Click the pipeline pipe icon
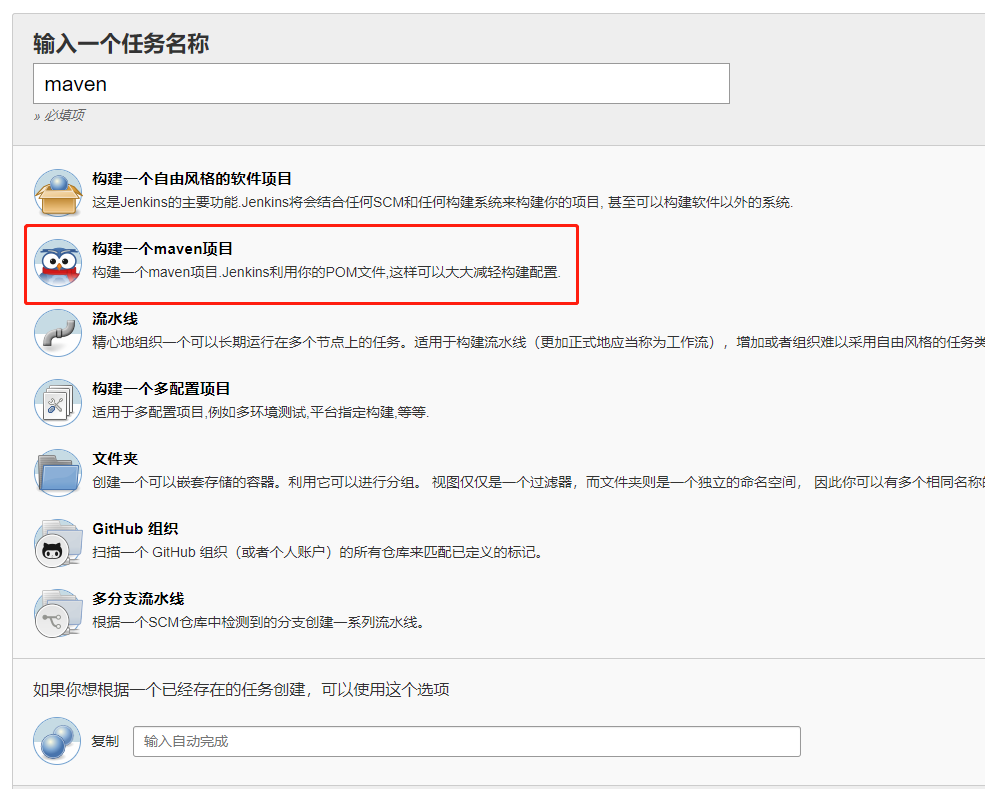985x789 pixels. (x=58, y=333)
